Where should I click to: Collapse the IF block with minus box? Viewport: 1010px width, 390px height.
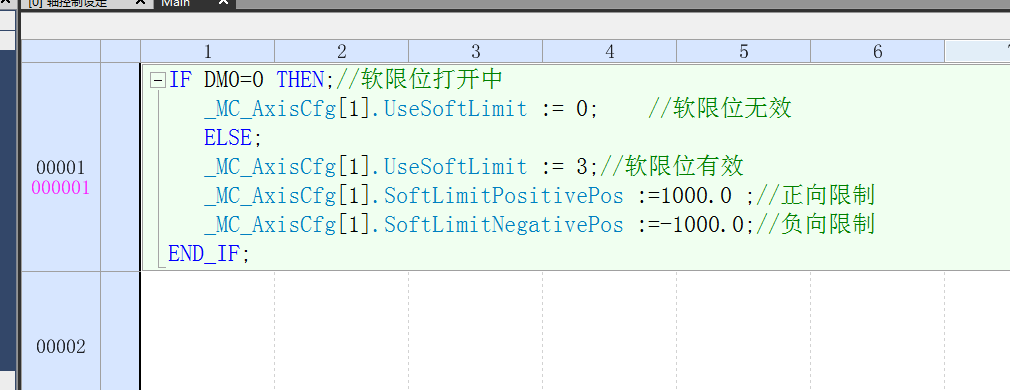158,81
